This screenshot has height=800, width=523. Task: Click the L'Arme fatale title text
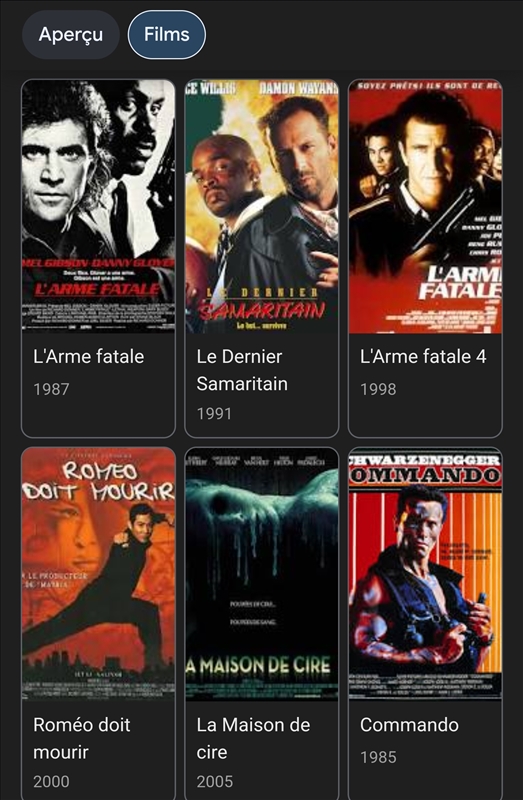(x=89, y=357)
